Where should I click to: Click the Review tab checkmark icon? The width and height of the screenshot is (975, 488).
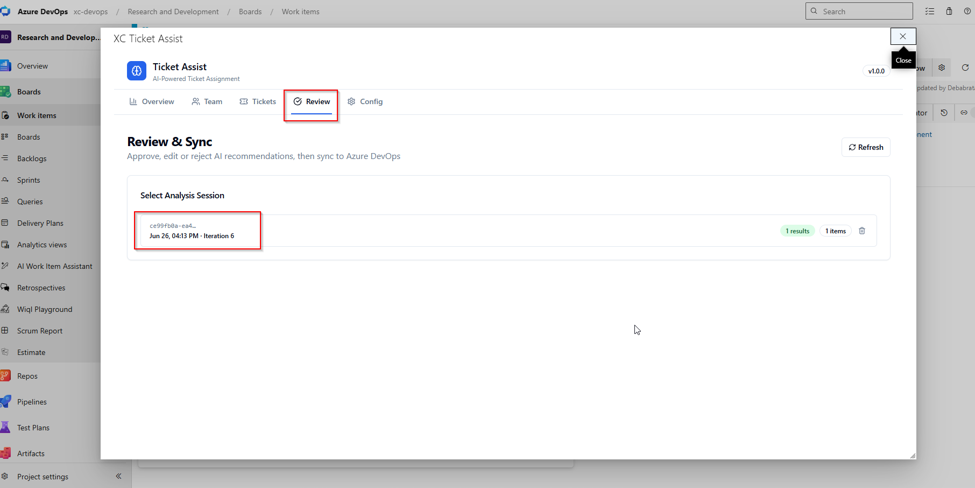297,101
